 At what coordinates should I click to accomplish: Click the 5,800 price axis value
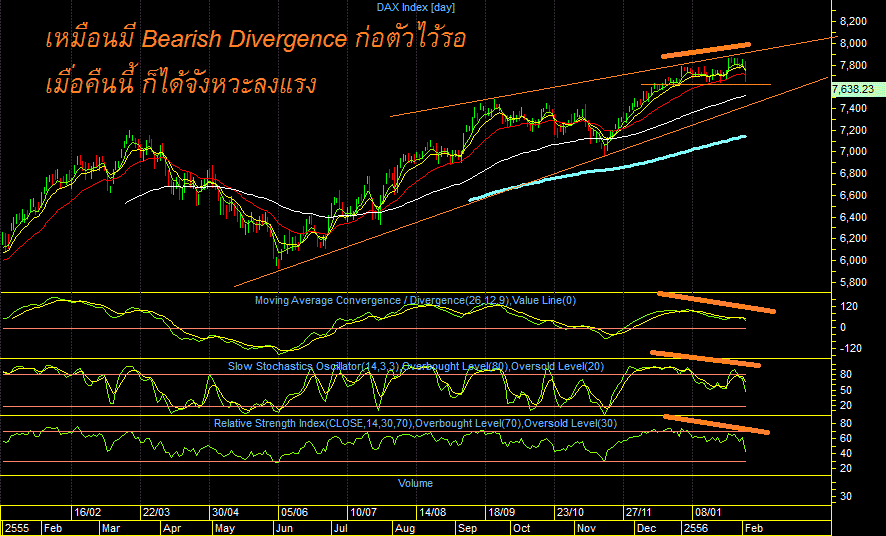(x=853, y=282)
